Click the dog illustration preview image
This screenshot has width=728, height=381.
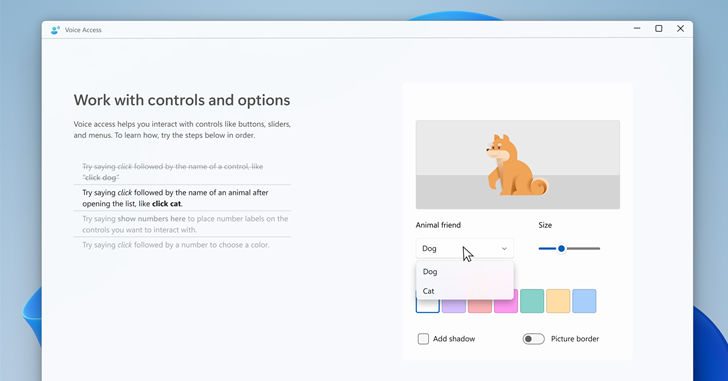click(x=518, y=165)
